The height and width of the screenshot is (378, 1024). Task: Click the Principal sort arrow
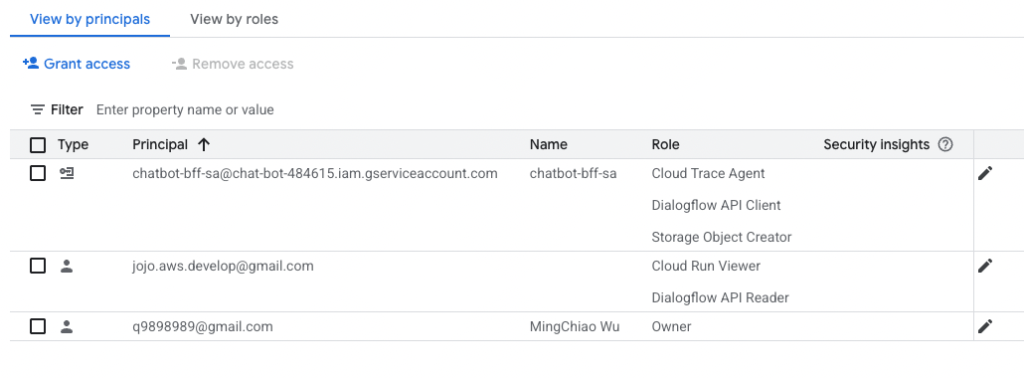(x=203, y=145)
